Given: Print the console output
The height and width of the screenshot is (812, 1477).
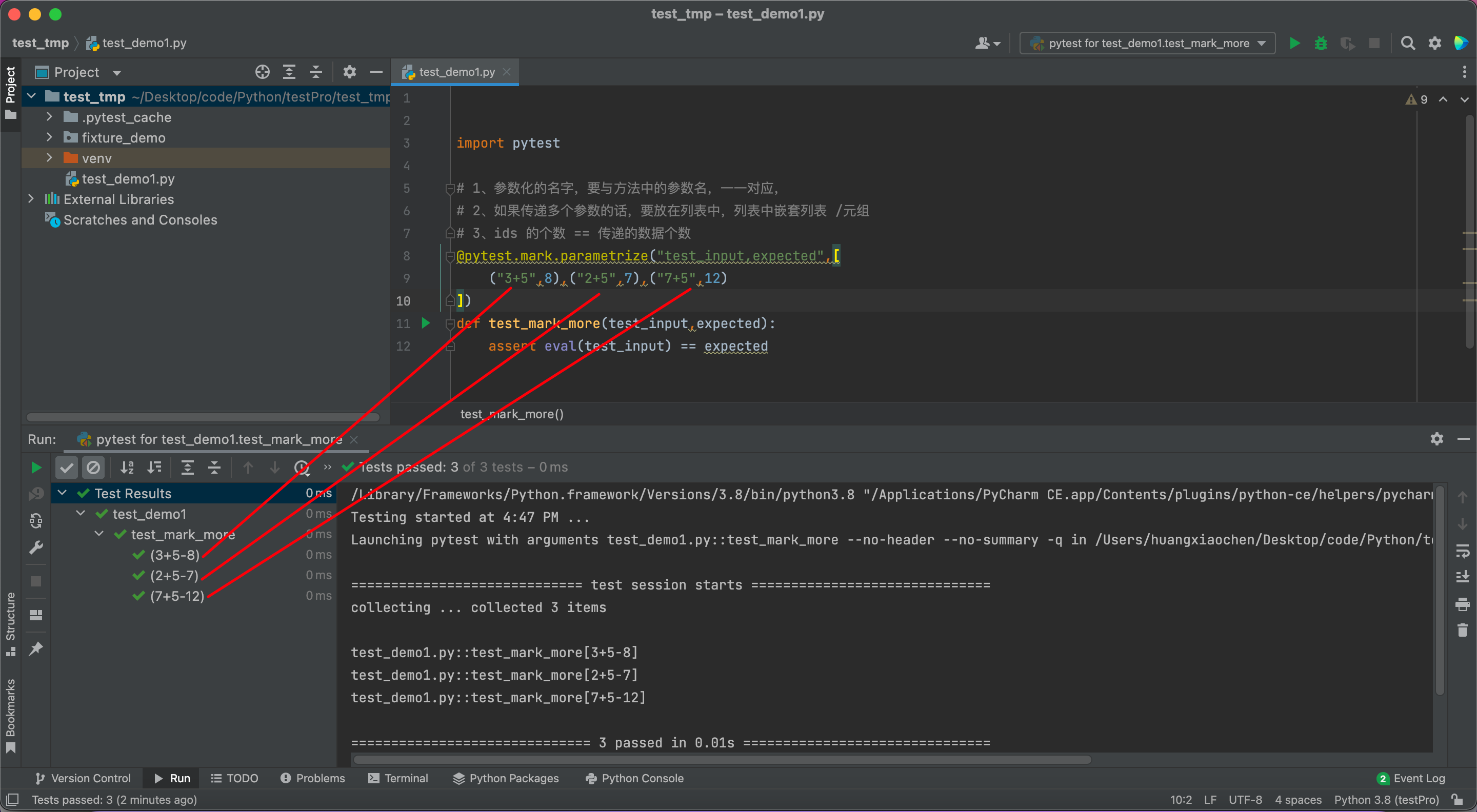Looking at the screenshot, I should coord(1463,603).
